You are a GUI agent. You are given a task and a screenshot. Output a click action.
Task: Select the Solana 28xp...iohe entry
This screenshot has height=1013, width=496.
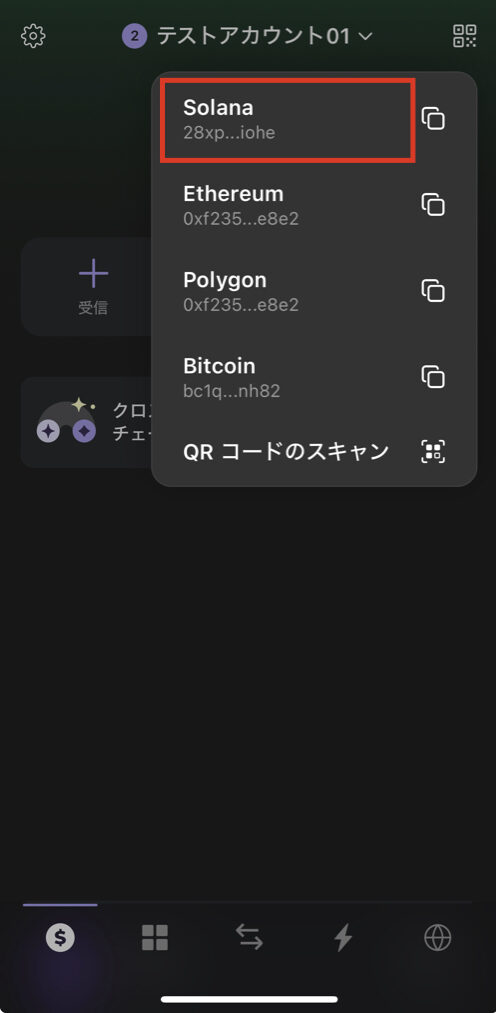(x=287, y=120)
